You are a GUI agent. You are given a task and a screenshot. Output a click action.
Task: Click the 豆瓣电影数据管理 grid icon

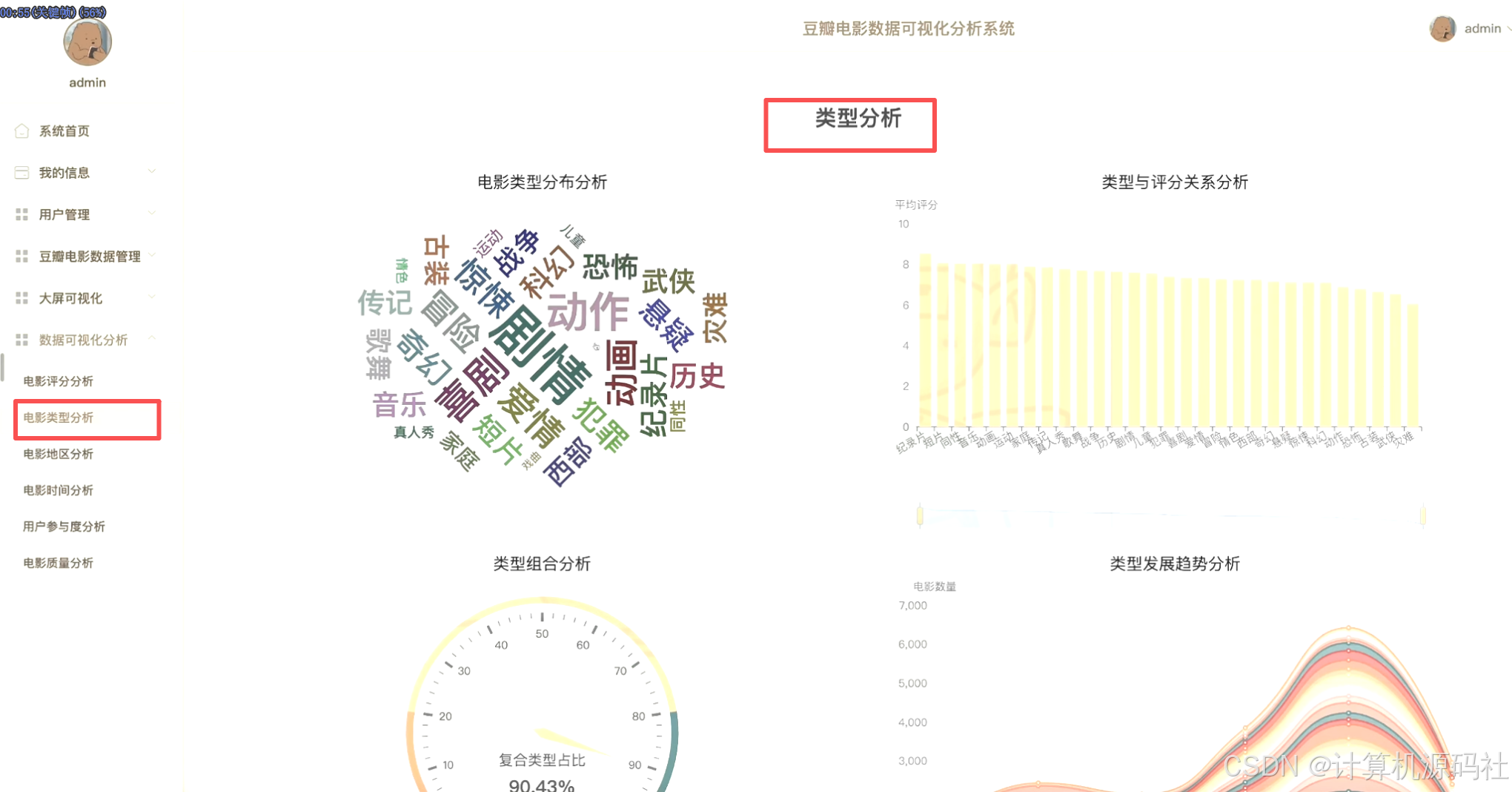pyautogui.click(x=21, y=257)
